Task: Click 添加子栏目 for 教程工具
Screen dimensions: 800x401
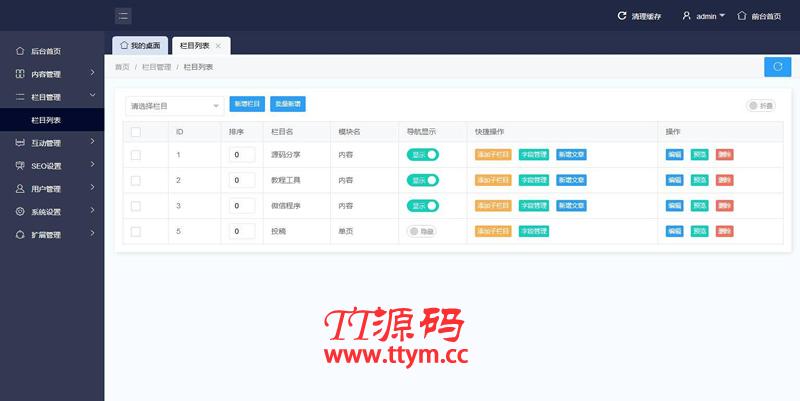Action: pos(493,180)
